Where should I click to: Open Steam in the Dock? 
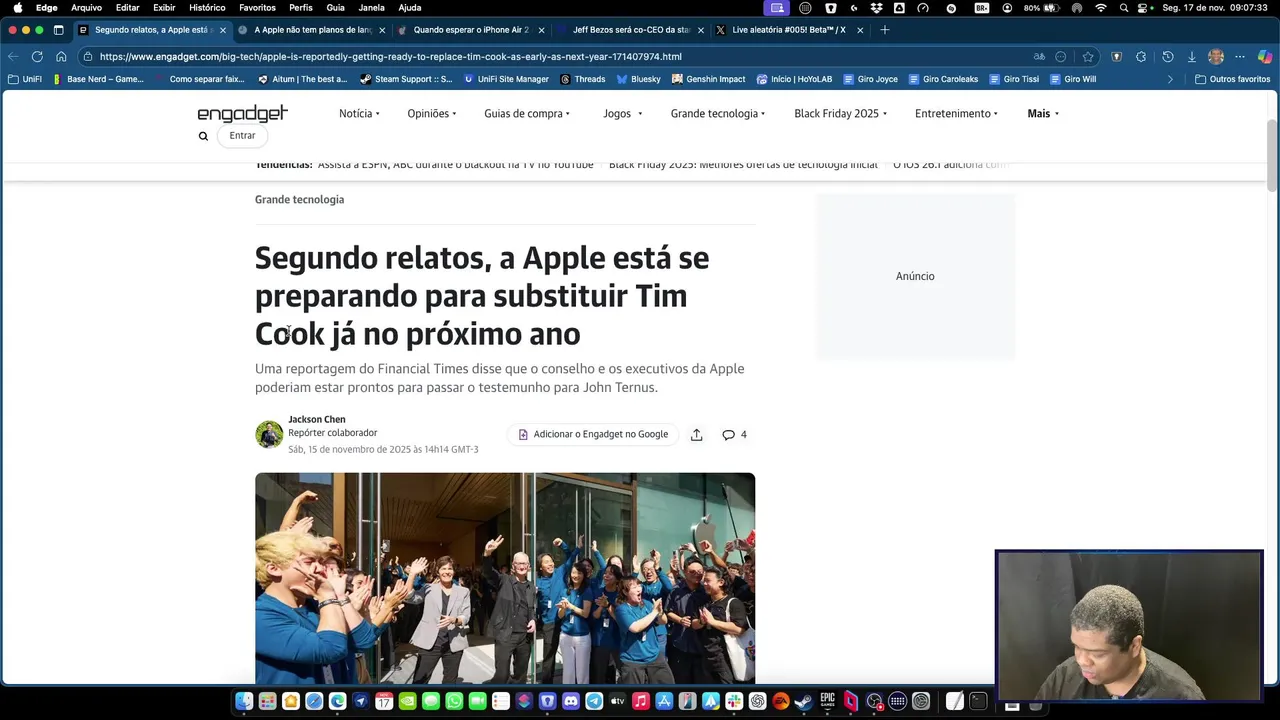(x=804, y=701)
